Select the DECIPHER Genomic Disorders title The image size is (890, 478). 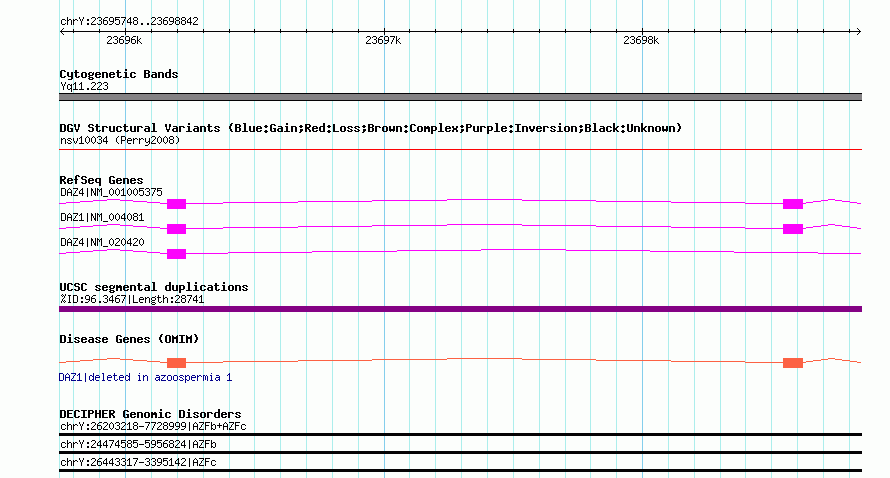pos(150,414)
